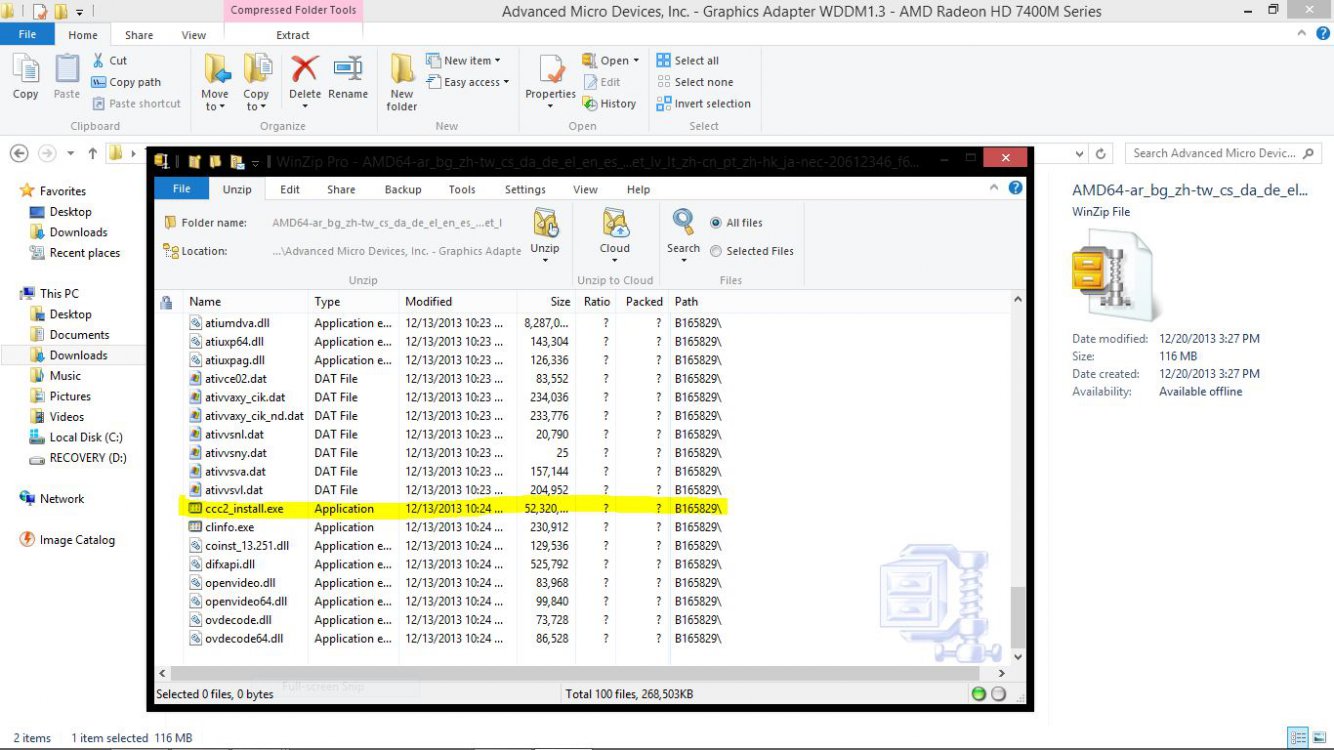Click the Properties icon in Explorer ribbon

click(x=551, y=70)
